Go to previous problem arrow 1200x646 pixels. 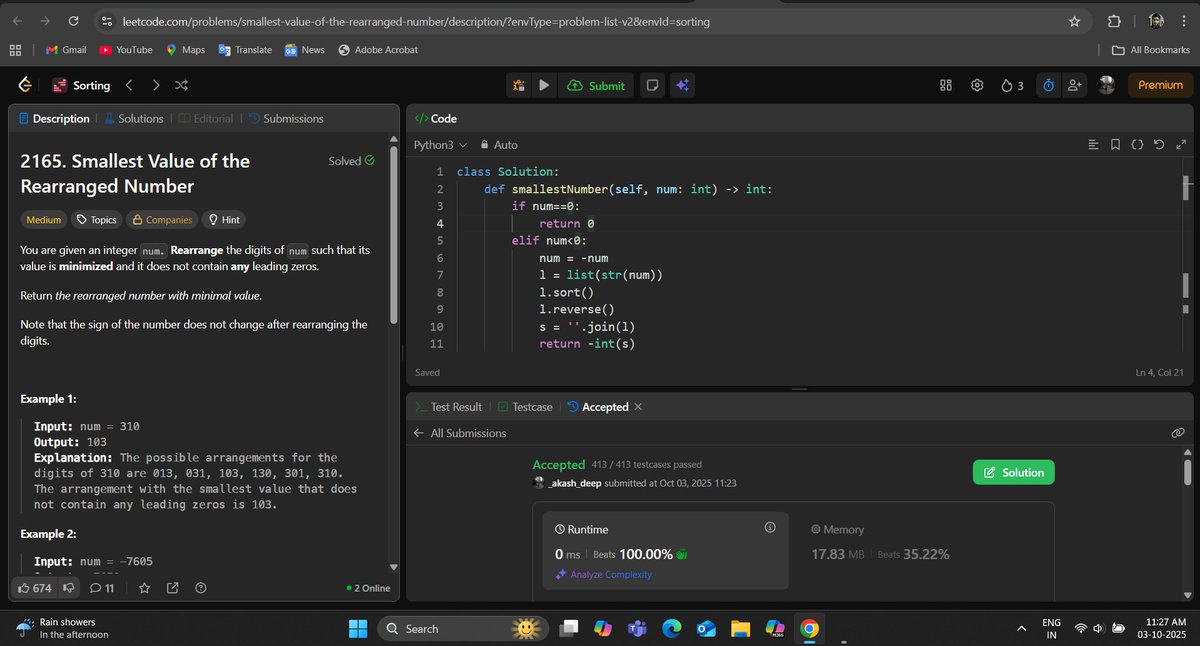[129, 86]
